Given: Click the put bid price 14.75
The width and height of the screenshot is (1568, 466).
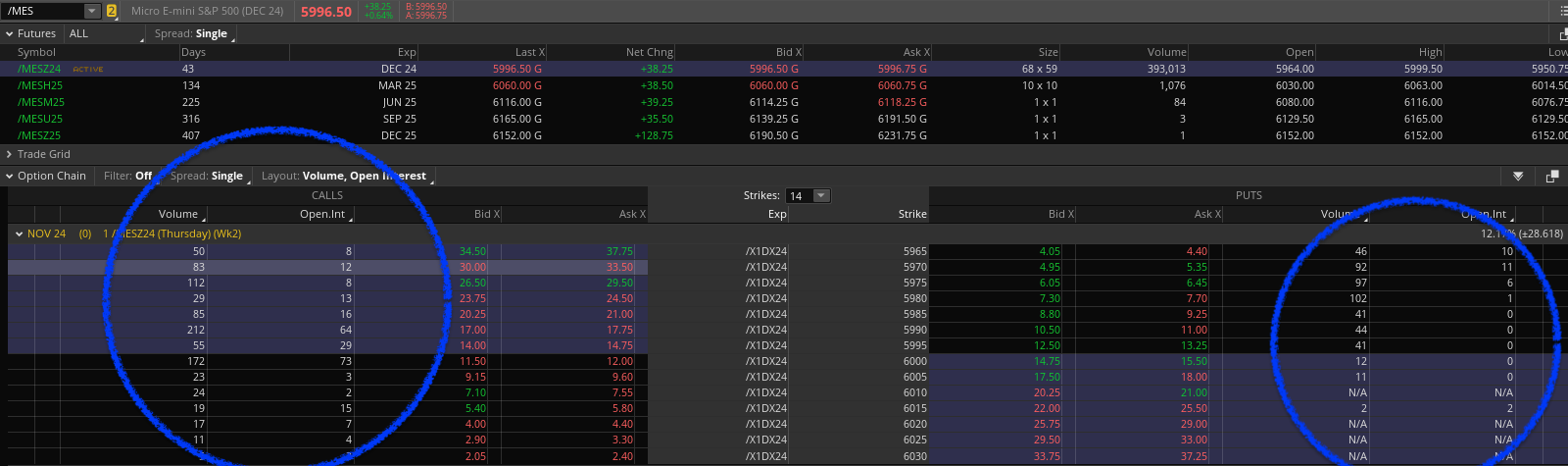Looking at the screenshot, I should 1047,361.
